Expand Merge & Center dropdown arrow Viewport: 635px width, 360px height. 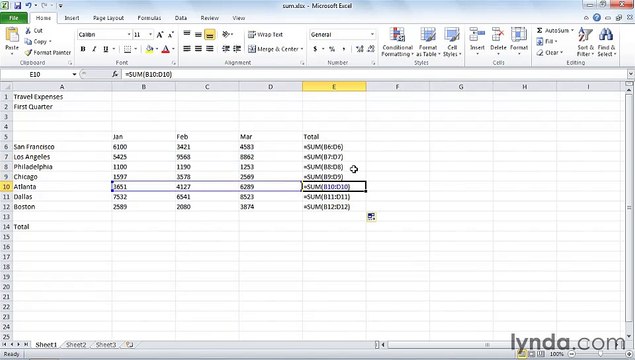coord(302,49)
